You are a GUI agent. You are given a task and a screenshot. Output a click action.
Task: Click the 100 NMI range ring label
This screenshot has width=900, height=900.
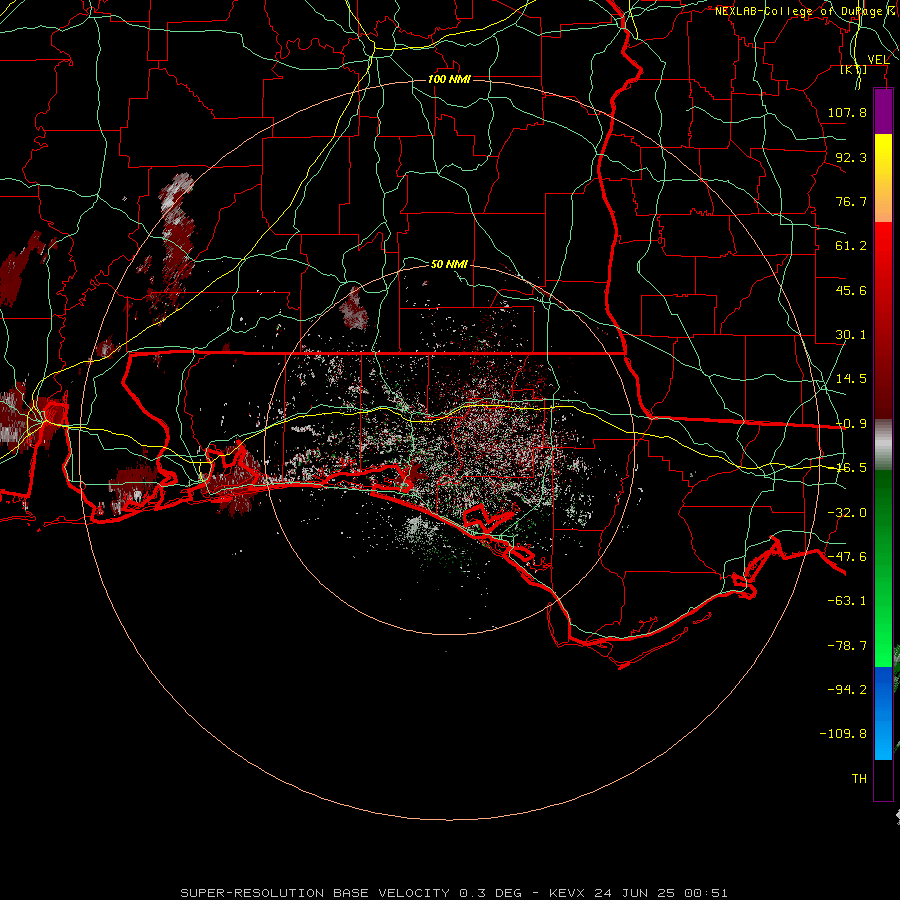(x=449, y=79)
